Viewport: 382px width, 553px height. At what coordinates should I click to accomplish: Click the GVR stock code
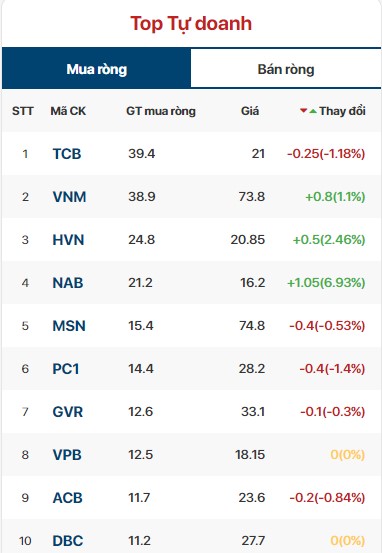point(68,412)
